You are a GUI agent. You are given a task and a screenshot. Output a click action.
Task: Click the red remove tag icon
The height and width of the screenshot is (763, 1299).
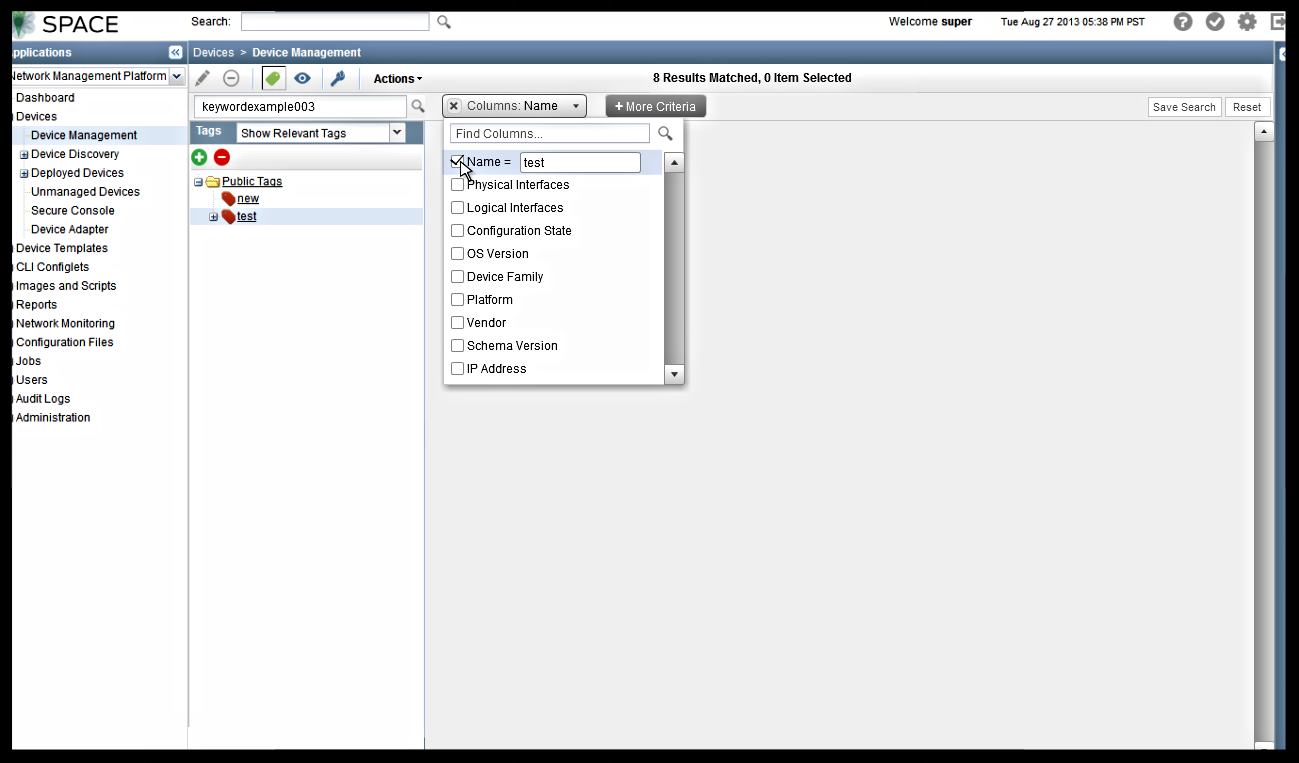(222, 157)
